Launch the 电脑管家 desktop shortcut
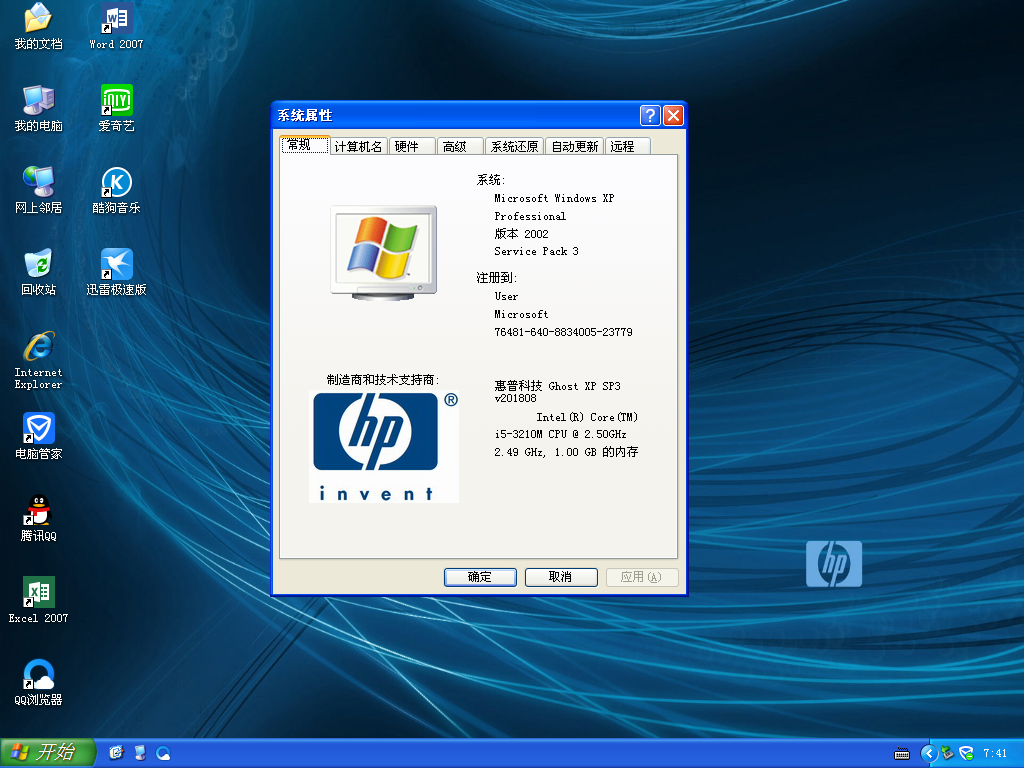The height and width of the screenshot is (768, 1024). (39, 436)
